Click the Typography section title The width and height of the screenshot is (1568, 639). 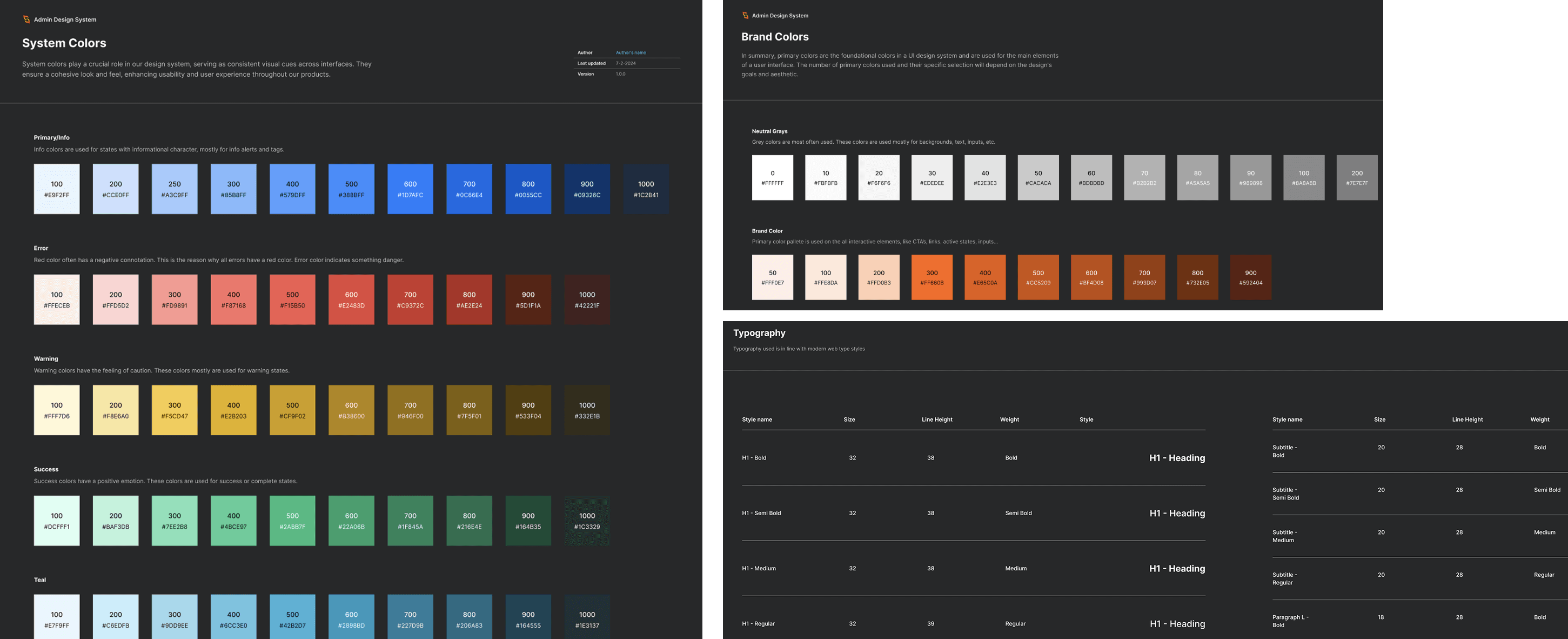(759, 332)
